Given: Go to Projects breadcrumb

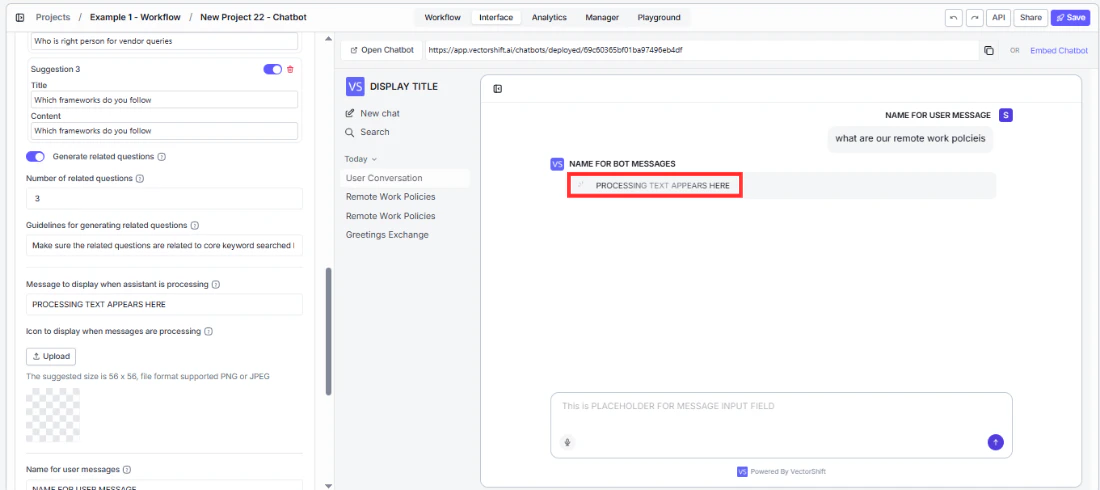Looking at the screenshot, I should [53, 18].
